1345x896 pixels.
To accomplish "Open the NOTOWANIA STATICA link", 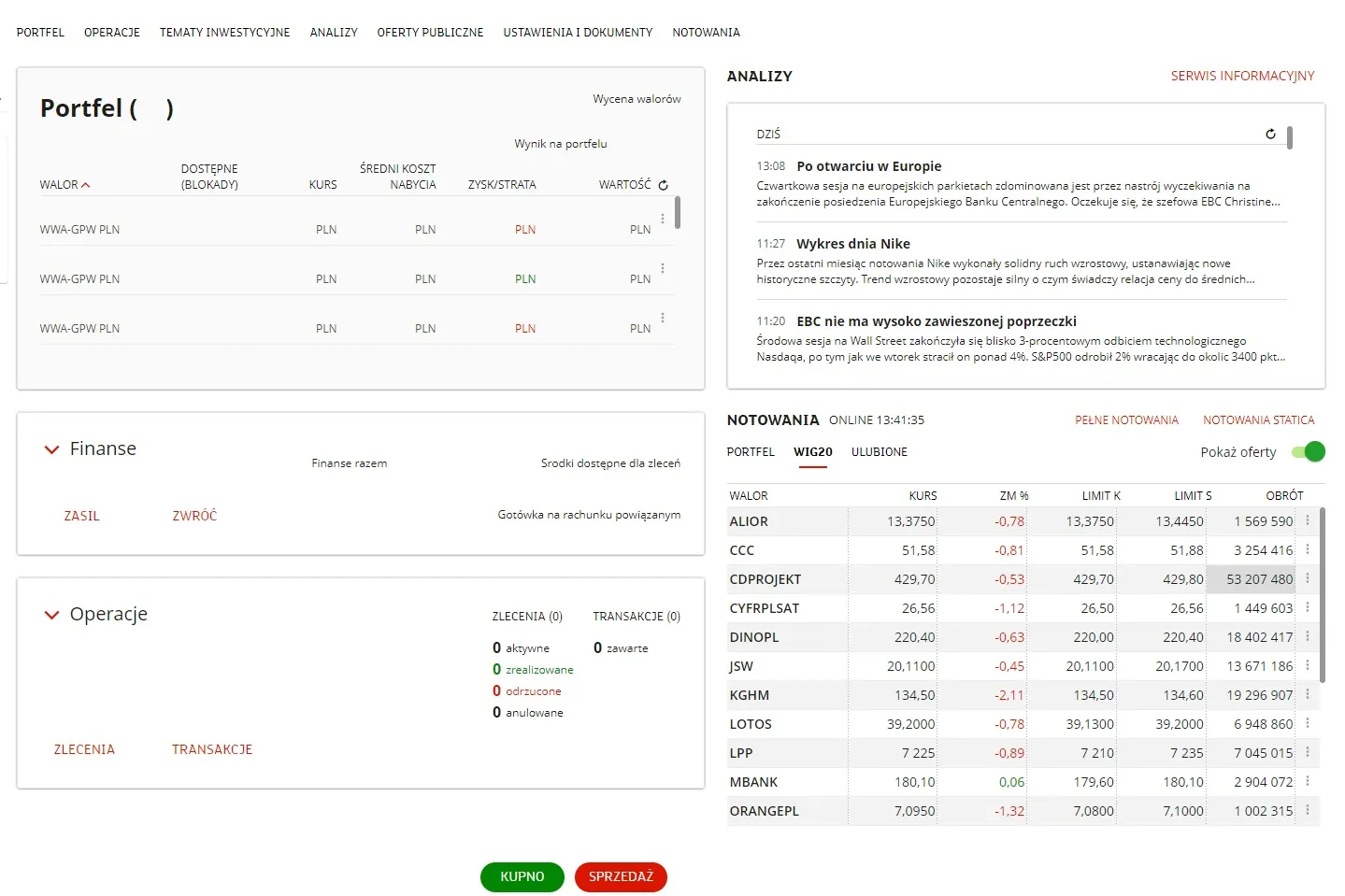I will coord(1259,420).
